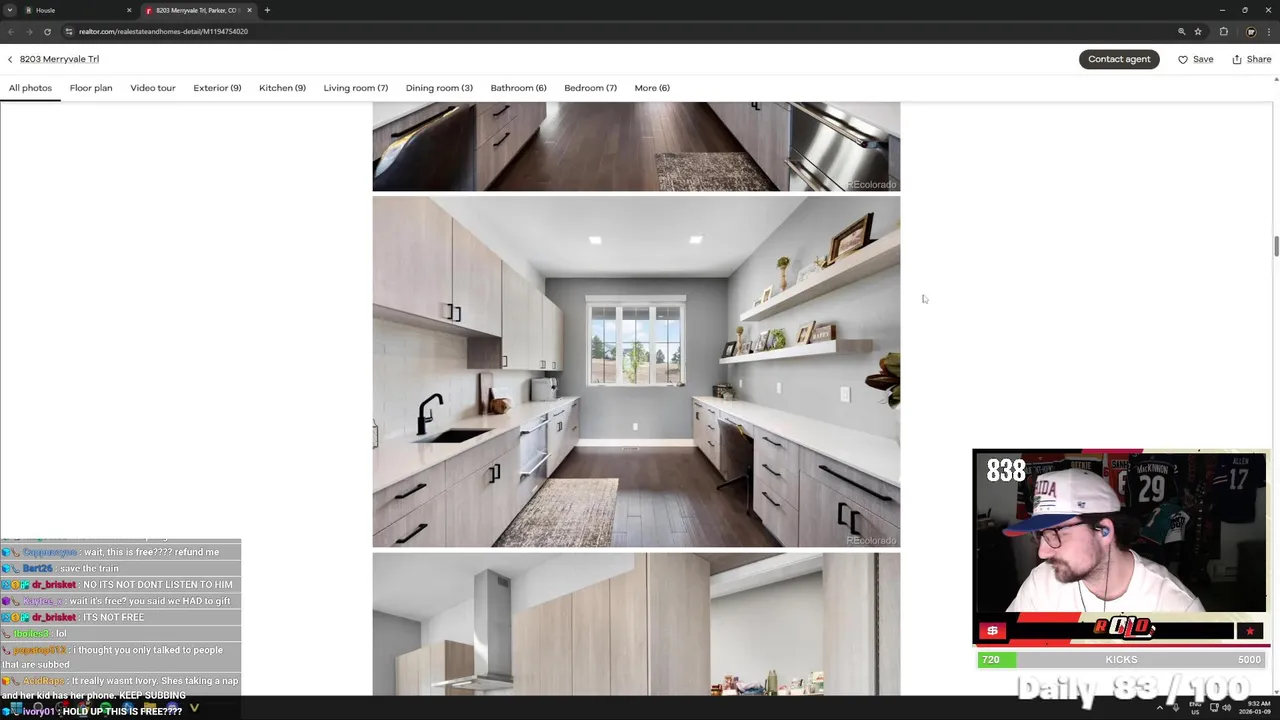Share the listing
Image resolution: width=1280 pixels, height=720 pixels.
coord(1251,59)
